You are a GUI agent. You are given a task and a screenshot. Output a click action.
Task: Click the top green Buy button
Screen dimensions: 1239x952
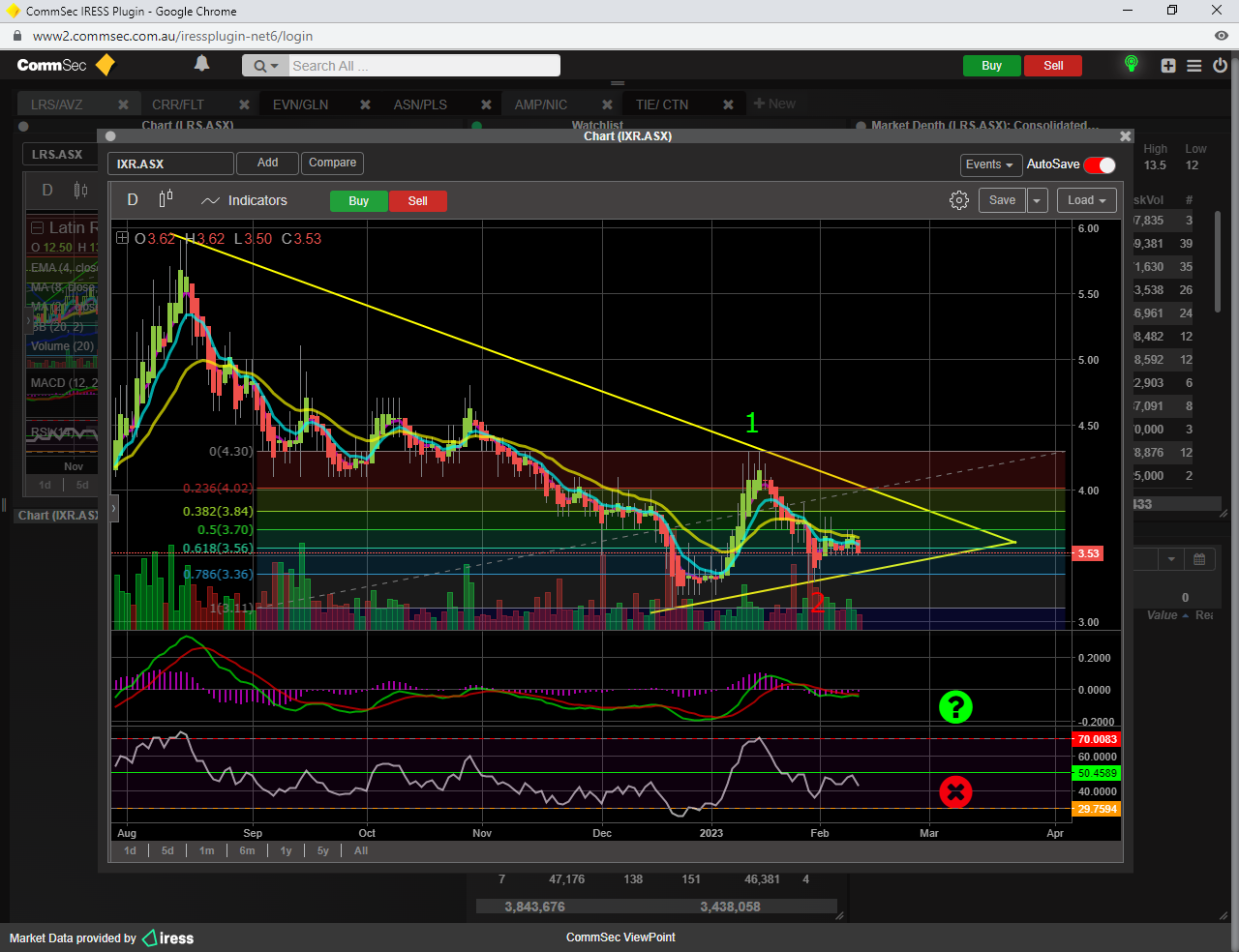tap(991, 66)
